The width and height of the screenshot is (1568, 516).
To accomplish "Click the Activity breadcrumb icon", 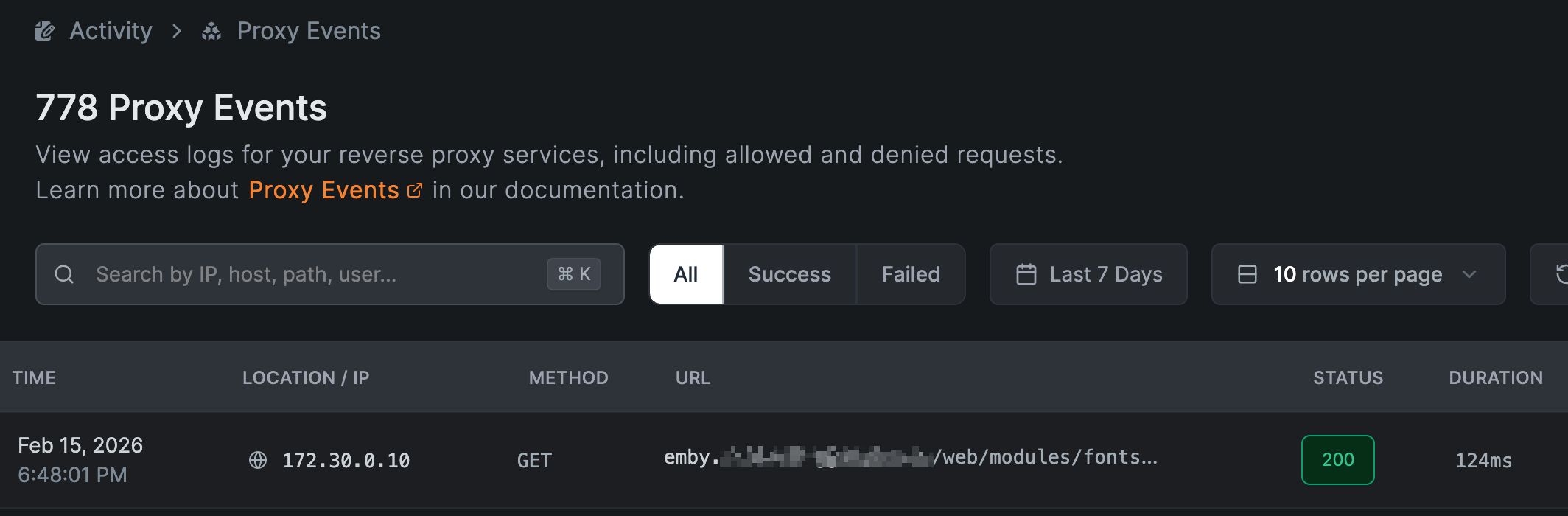I will click(x=45, y=31).
